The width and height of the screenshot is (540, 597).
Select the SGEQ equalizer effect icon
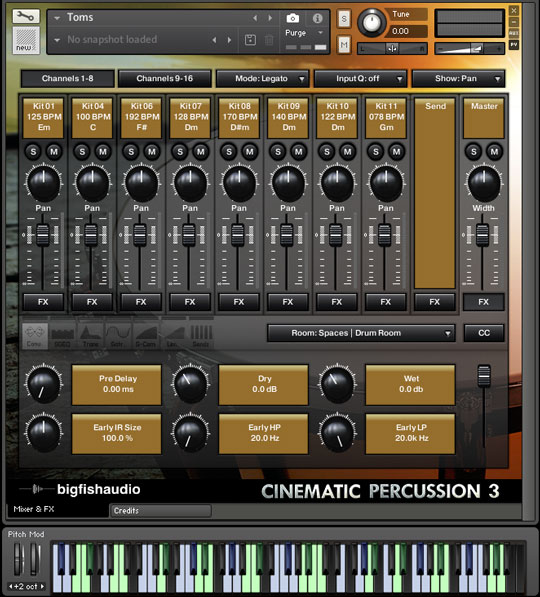tap(62, 336)
